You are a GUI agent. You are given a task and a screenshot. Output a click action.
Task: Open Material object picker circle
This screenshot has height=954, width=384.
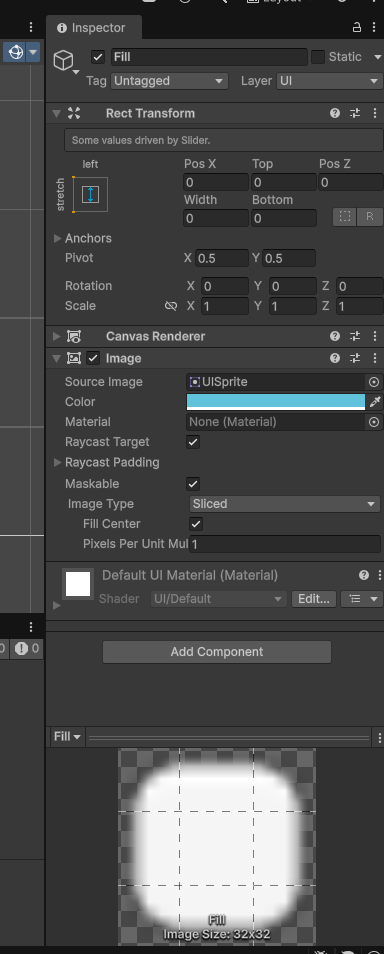[374, 422]
